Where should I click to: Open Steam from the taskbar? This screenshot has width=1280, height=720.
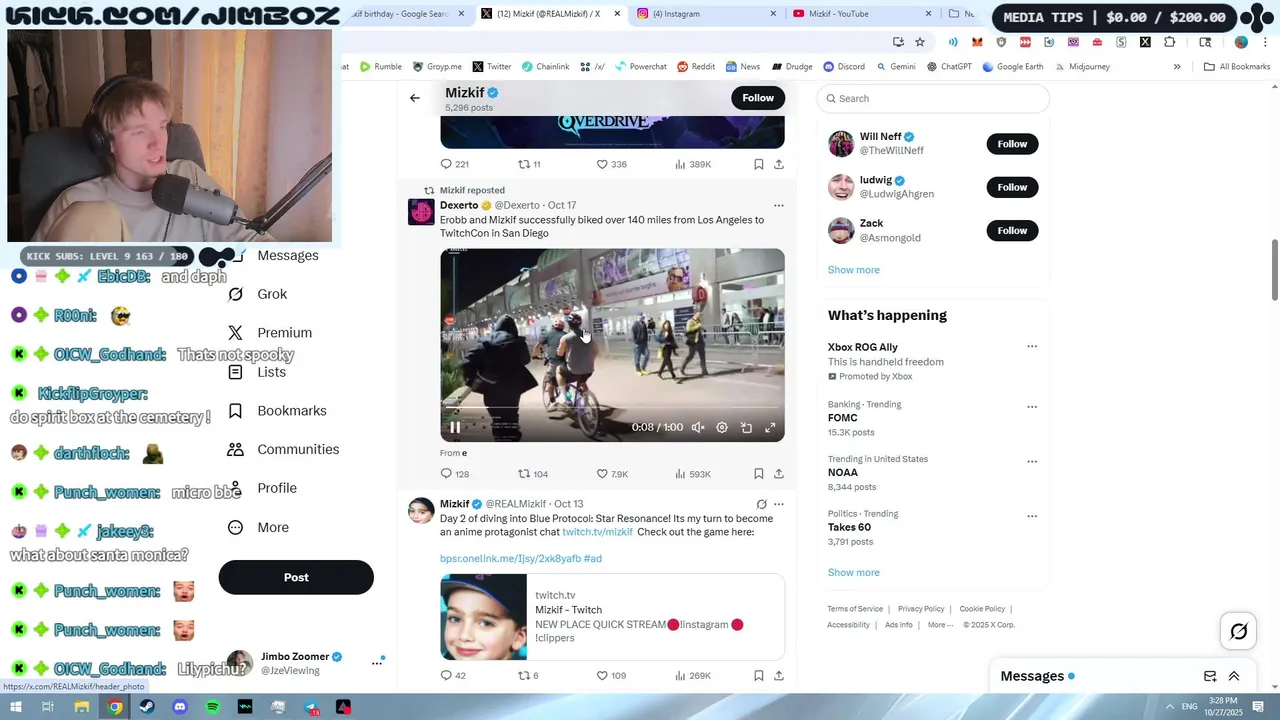click(x=147, y=707)
